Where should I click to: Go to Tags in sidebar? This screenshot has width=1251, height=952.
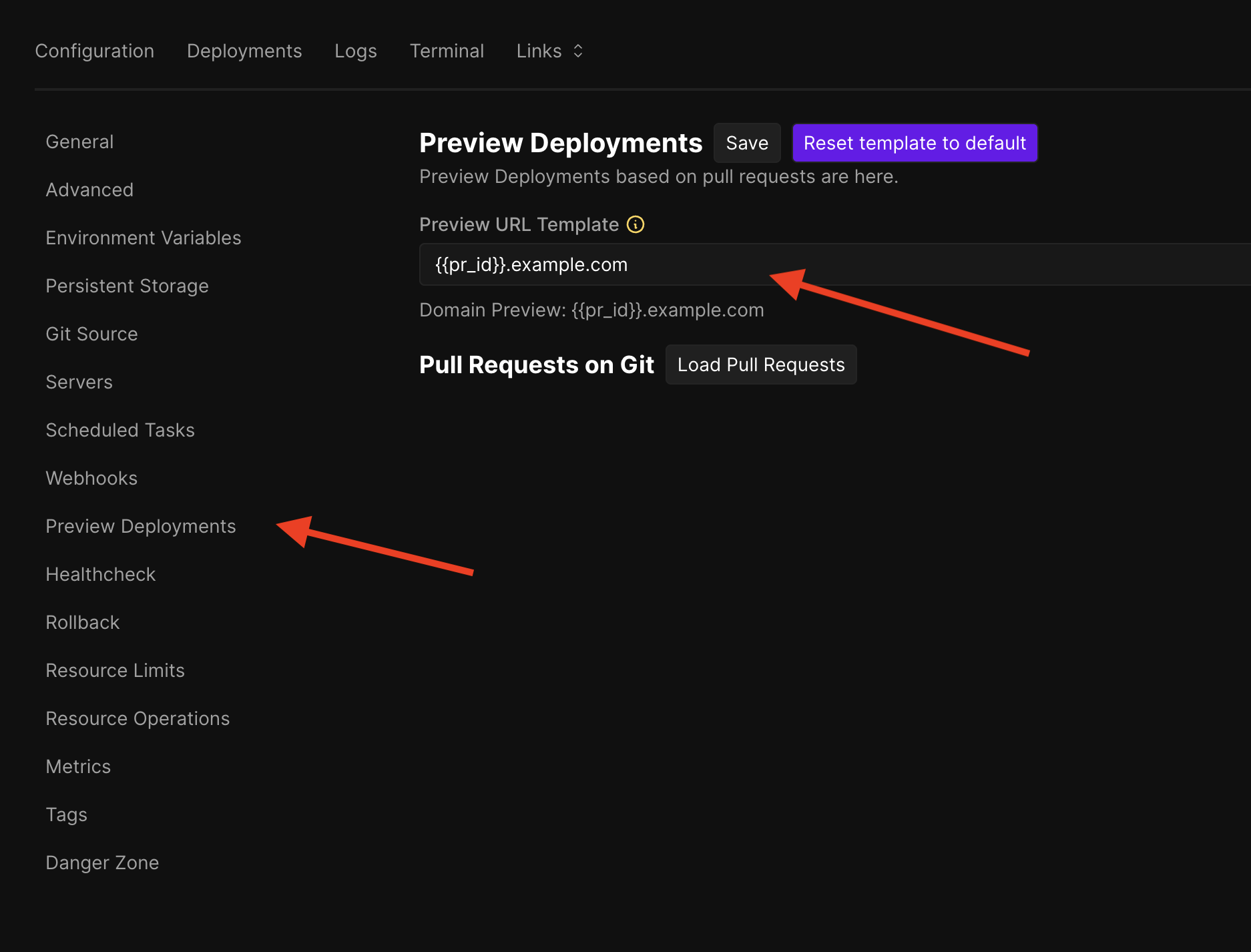pyautogui.click(x=66, y=814)
